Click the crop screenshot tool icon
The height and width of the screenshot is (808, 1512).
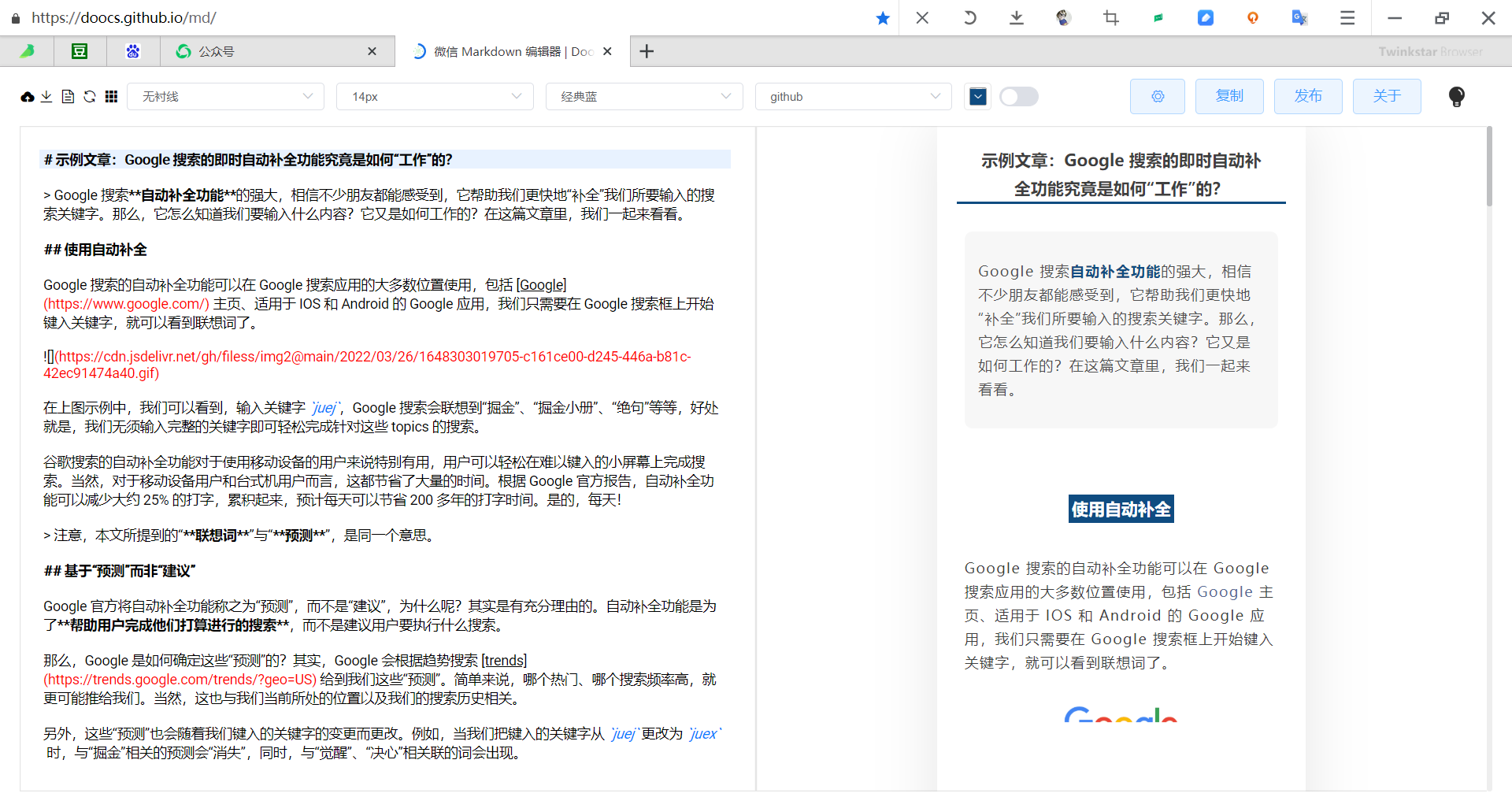(x=1111, y=17)
